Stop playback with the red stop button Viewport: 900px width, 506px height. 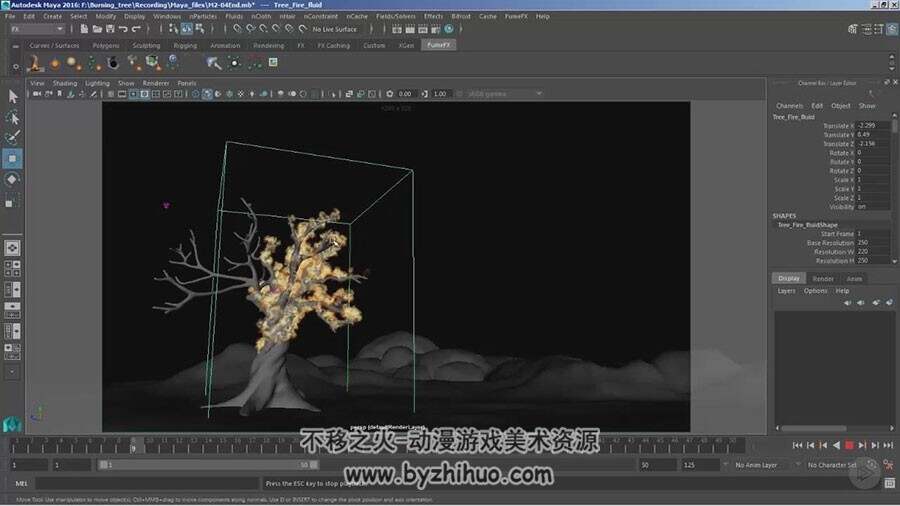[849, 445]
